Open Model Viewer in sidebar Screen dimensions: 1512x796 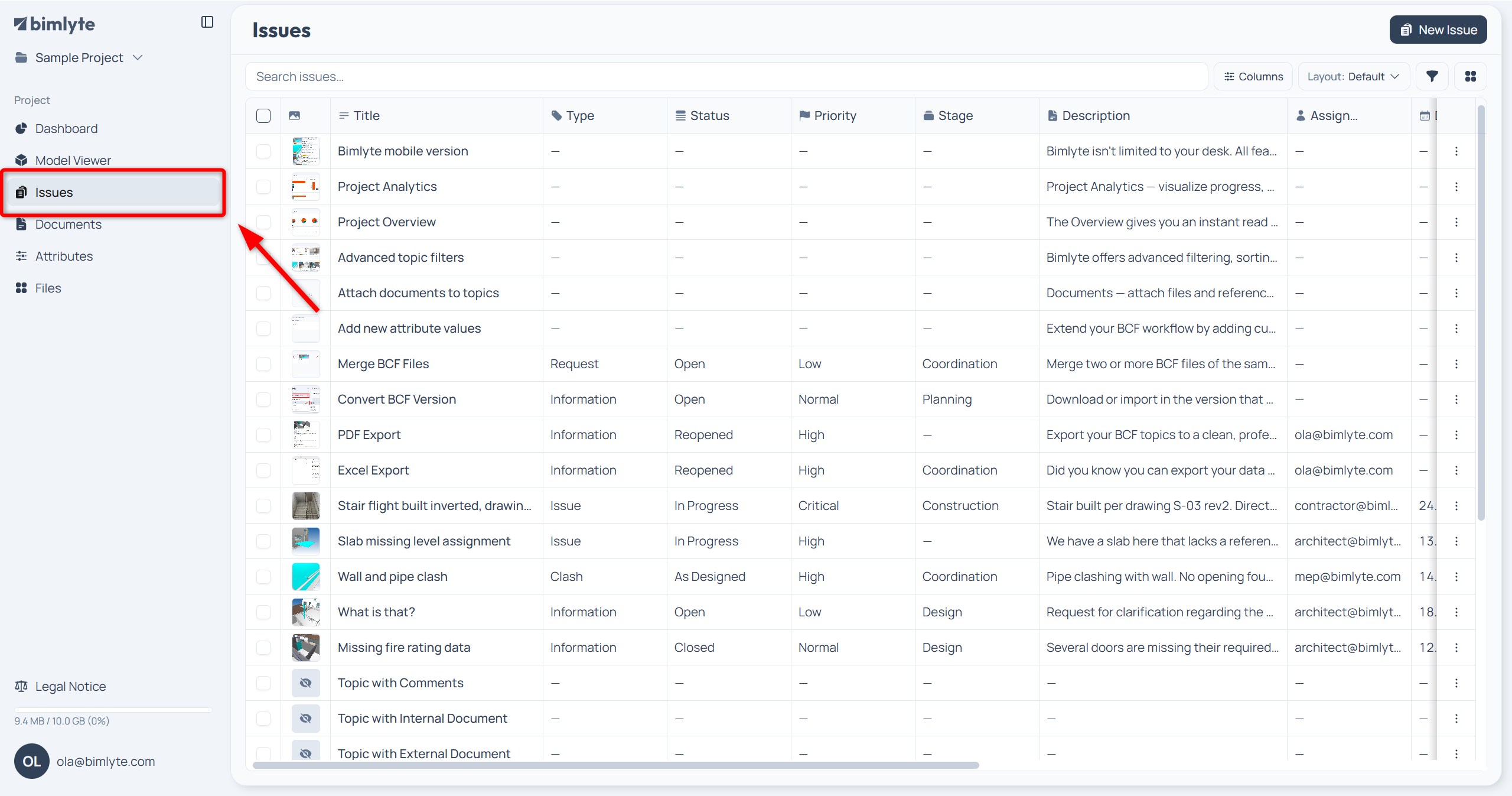(x=115, y=161)
